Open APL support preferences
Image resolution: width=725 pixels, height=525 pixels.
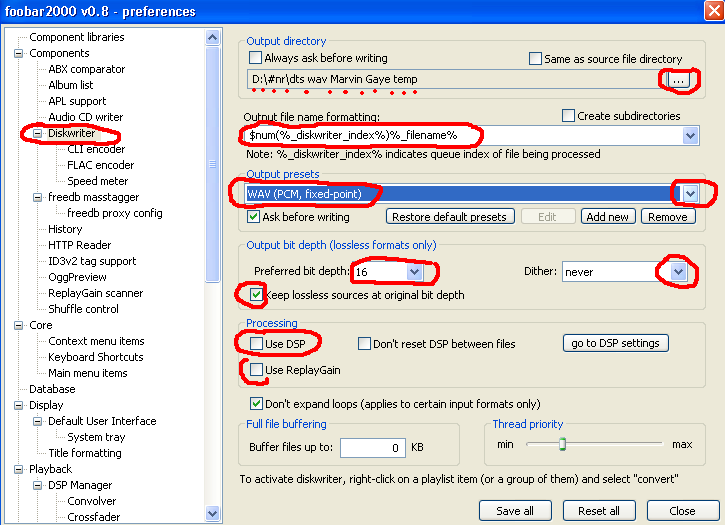[x=77, y=101]
